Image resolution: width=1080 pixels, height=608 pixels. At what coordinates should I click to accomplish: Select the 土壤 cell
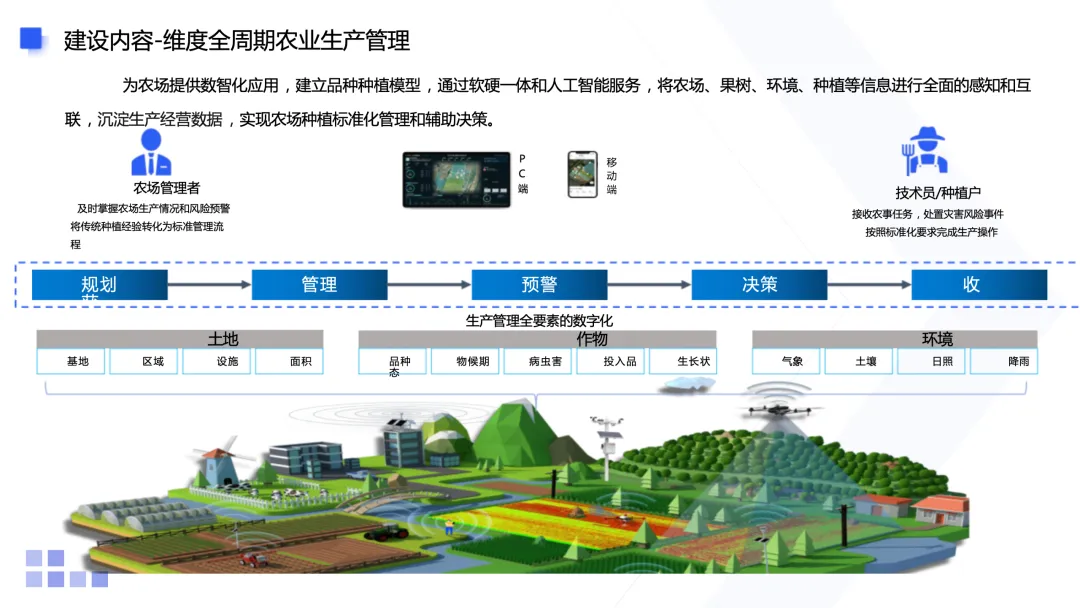coord(859,361)
